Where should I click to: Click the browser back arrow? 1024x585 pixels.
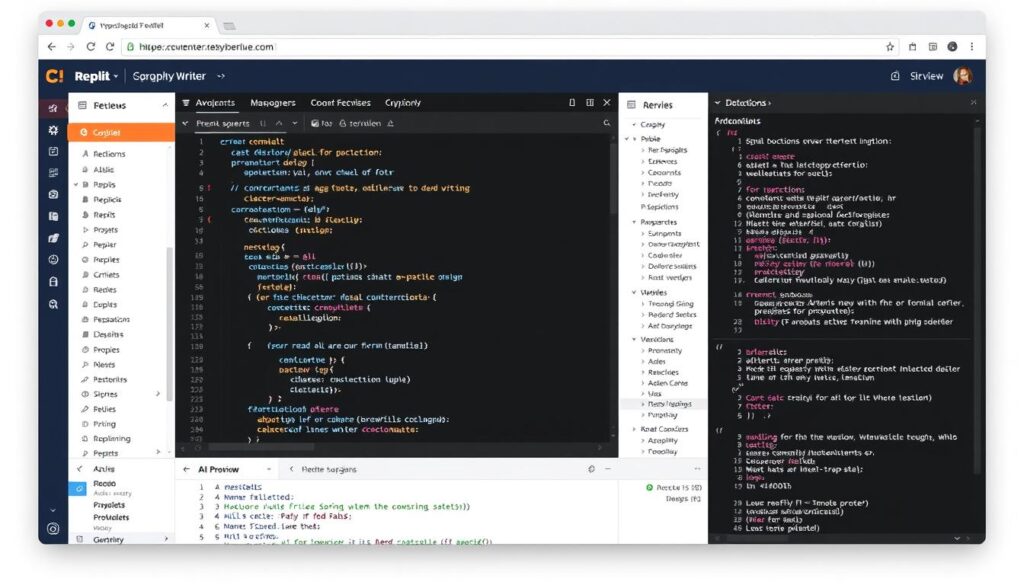52,47
